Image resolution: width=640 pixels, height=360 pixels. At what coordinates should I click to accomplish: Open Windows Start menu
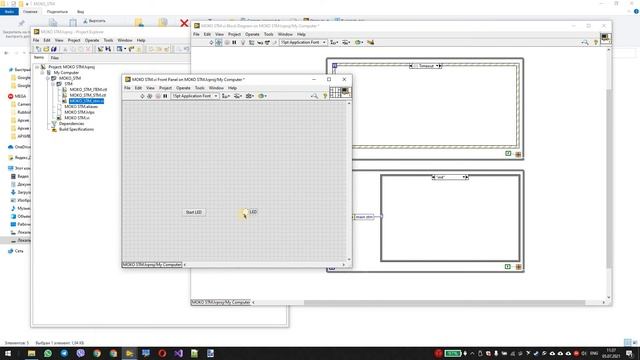click(x=8, y=353)
